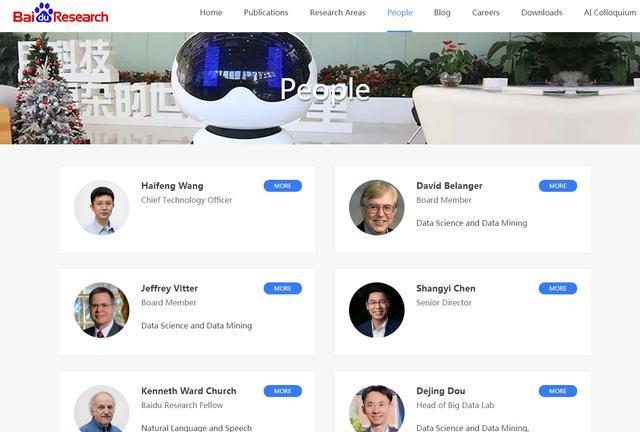640x432 pixels.
Task: Go to the Publications page
Action: pos(266,13)
